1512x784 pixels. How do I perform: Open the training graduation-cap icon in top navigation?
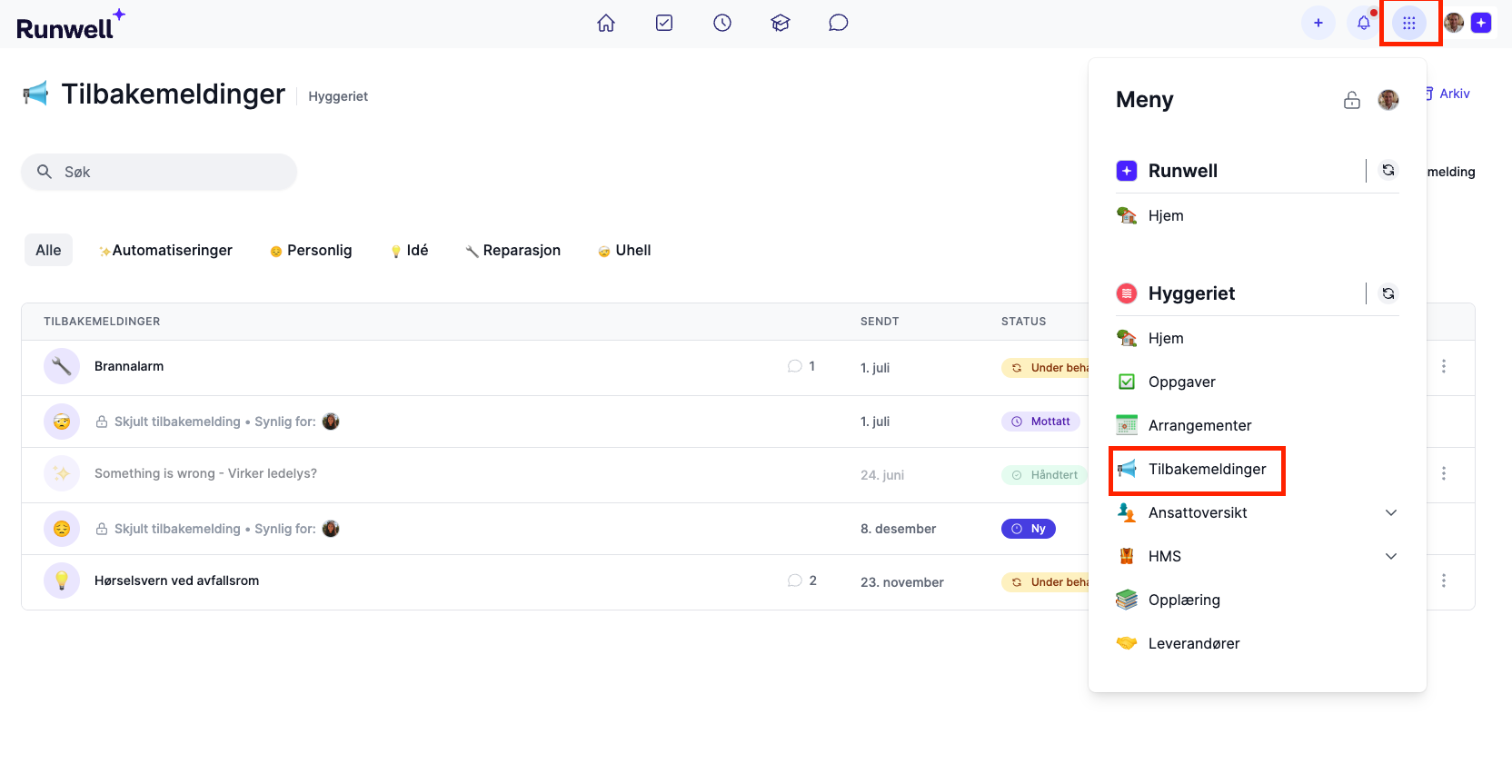coord(781,23)
